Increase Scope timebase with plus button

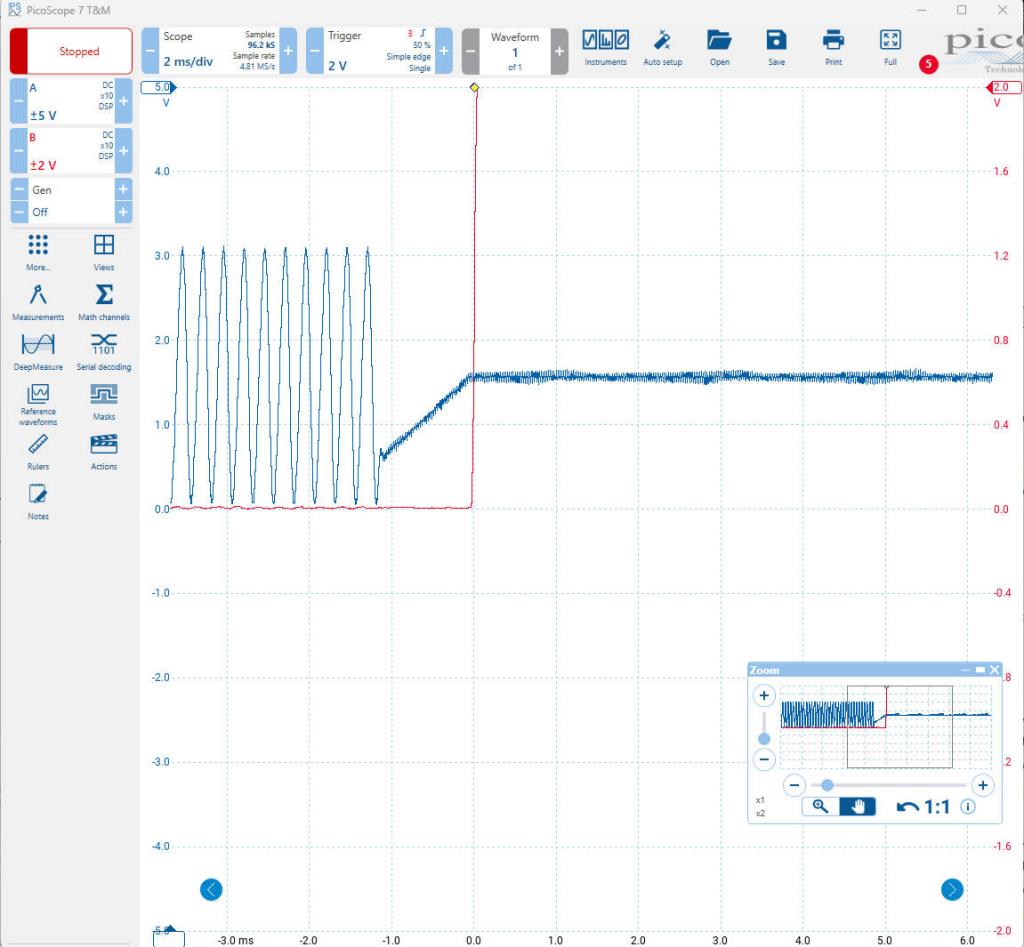pos(288,51)
